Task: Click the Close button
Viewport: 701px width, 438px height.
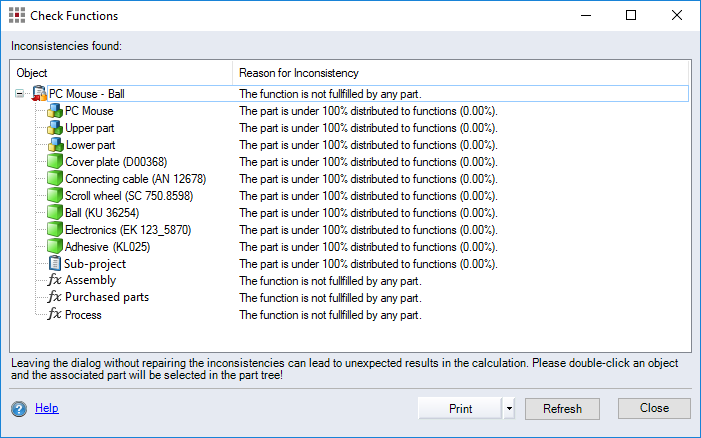Action: [x=654, y=408]
